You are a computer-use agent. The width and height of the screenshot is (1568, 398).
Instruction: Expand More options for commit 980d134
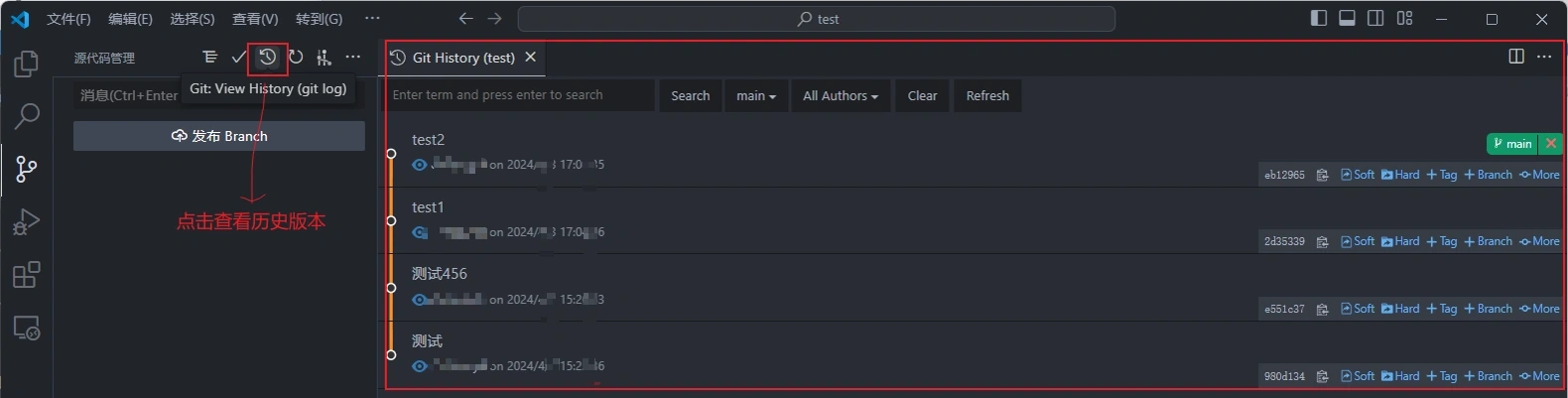(1539, 376)
